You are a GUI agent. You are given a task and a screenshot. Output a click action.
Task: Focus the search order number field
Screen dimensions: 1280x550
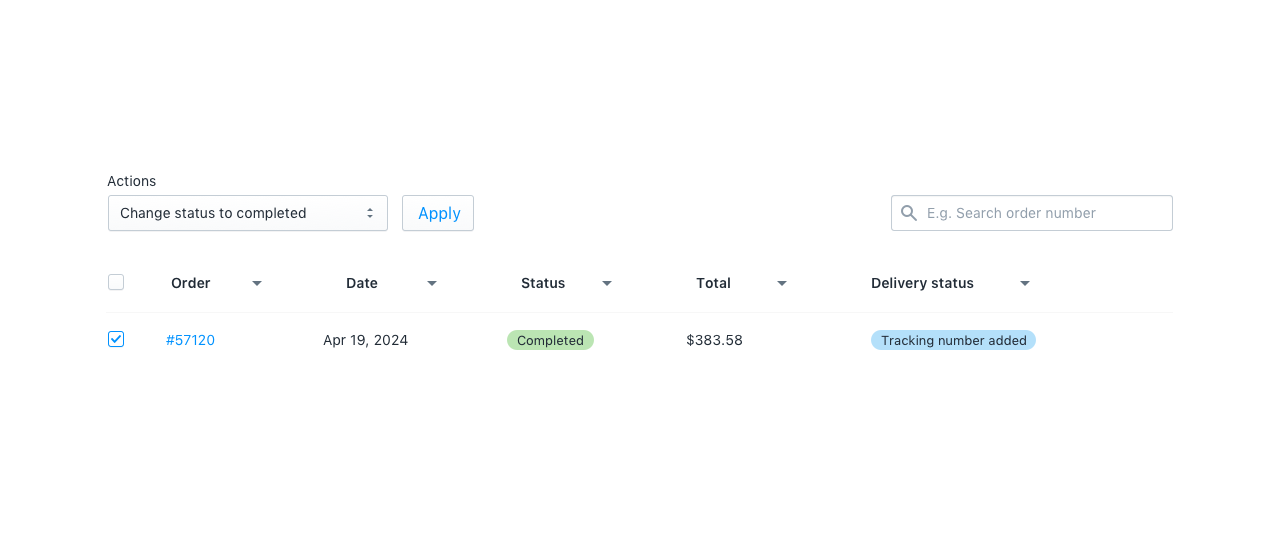(1032, 213)
